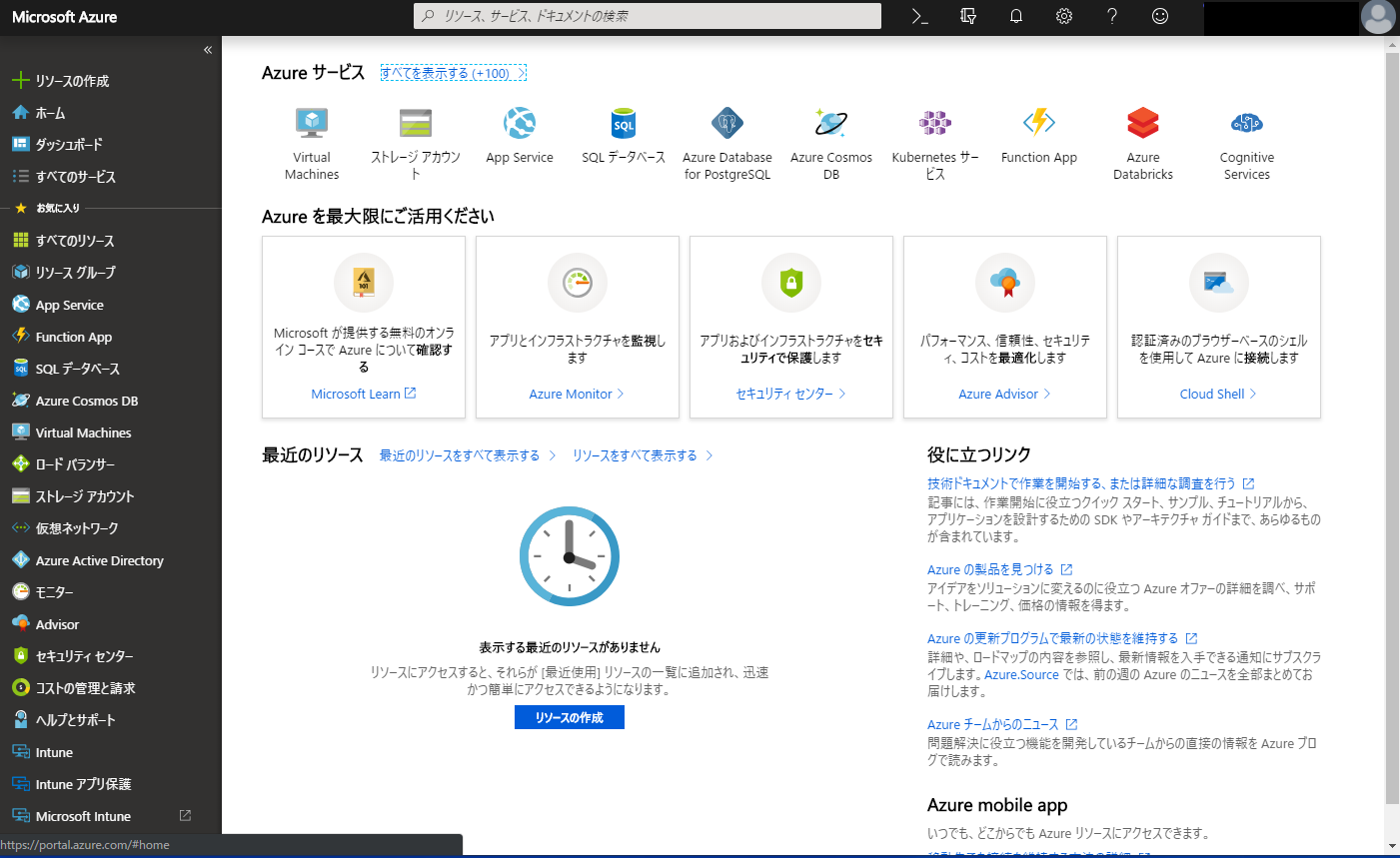Viewport: 1400px width, 858px height.
Task: Open すべてのリソース in sidebar
Action: [110, 241]
